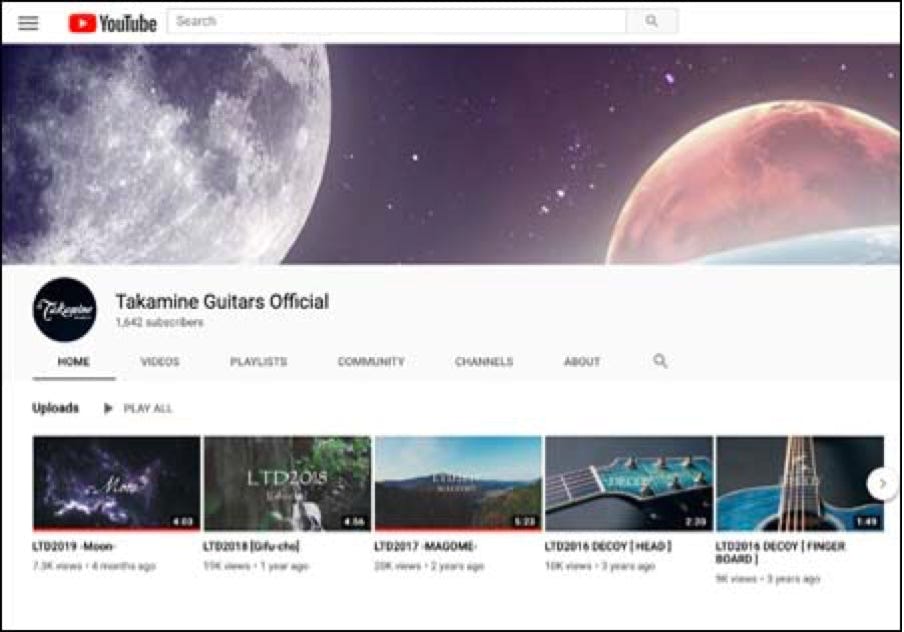This screenshot has height=632, width=904.
Task: Play the LTD2017 Magome thumbnail
Action: [458, 483]
